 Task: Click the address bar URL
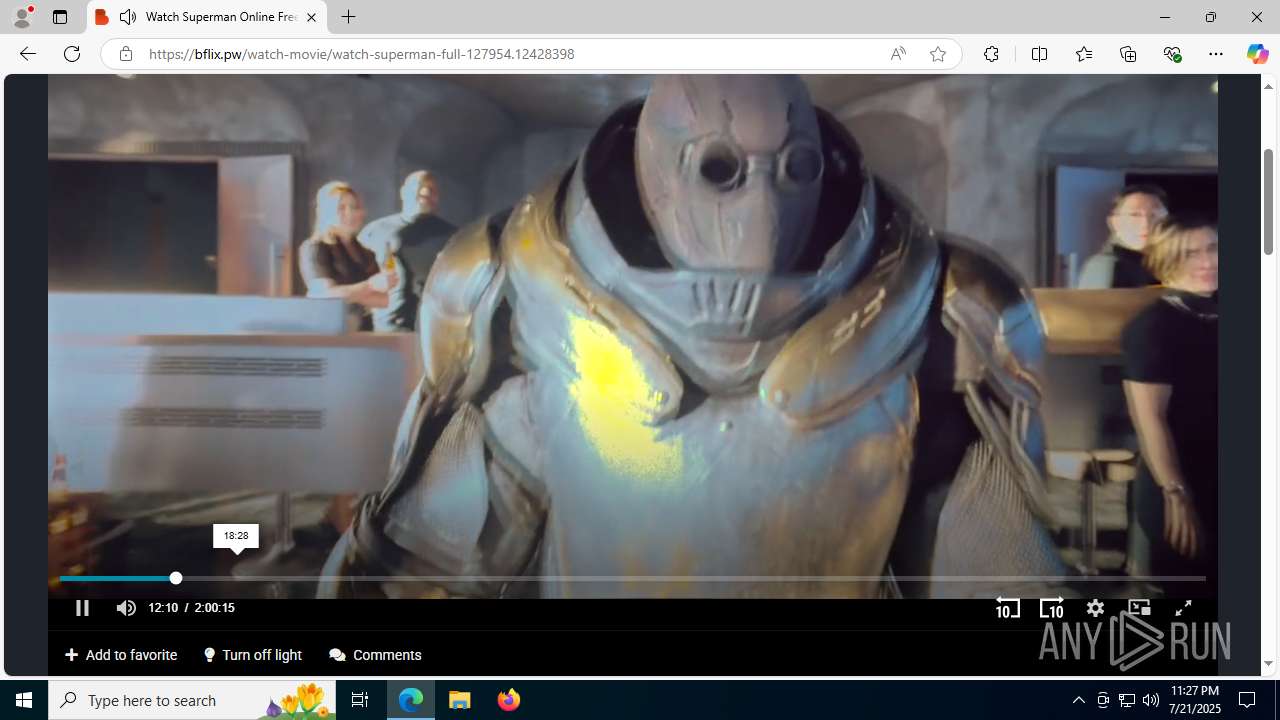coord(362,54)
